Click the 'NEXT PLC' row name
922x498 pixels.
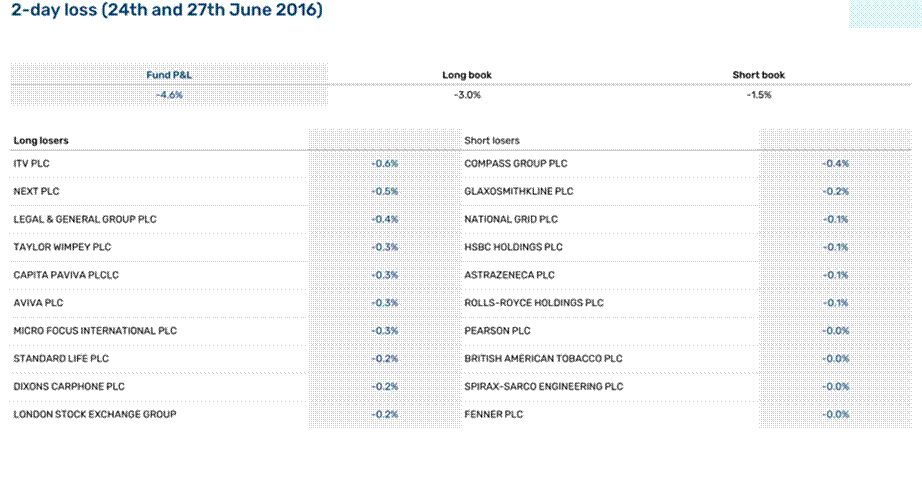[36, 191]
